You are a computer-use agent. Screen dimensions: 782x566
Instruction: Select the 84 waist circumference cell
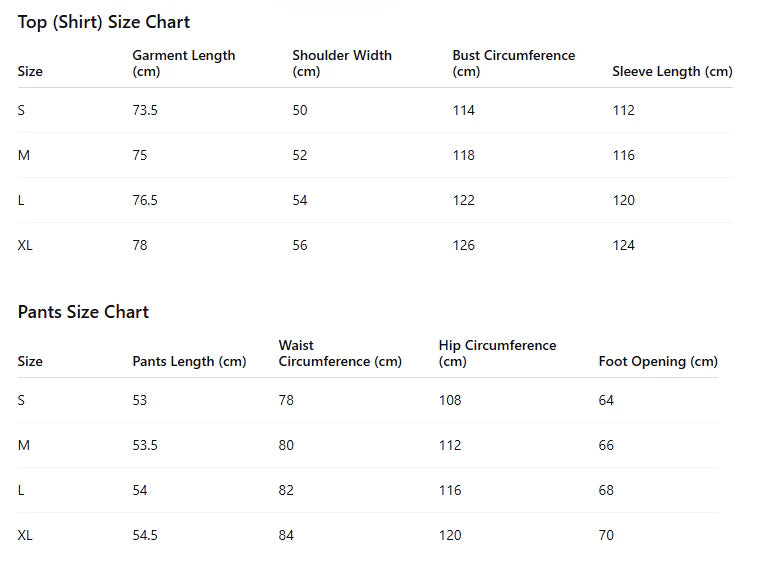pyautogui.click(x=286, y=536)
